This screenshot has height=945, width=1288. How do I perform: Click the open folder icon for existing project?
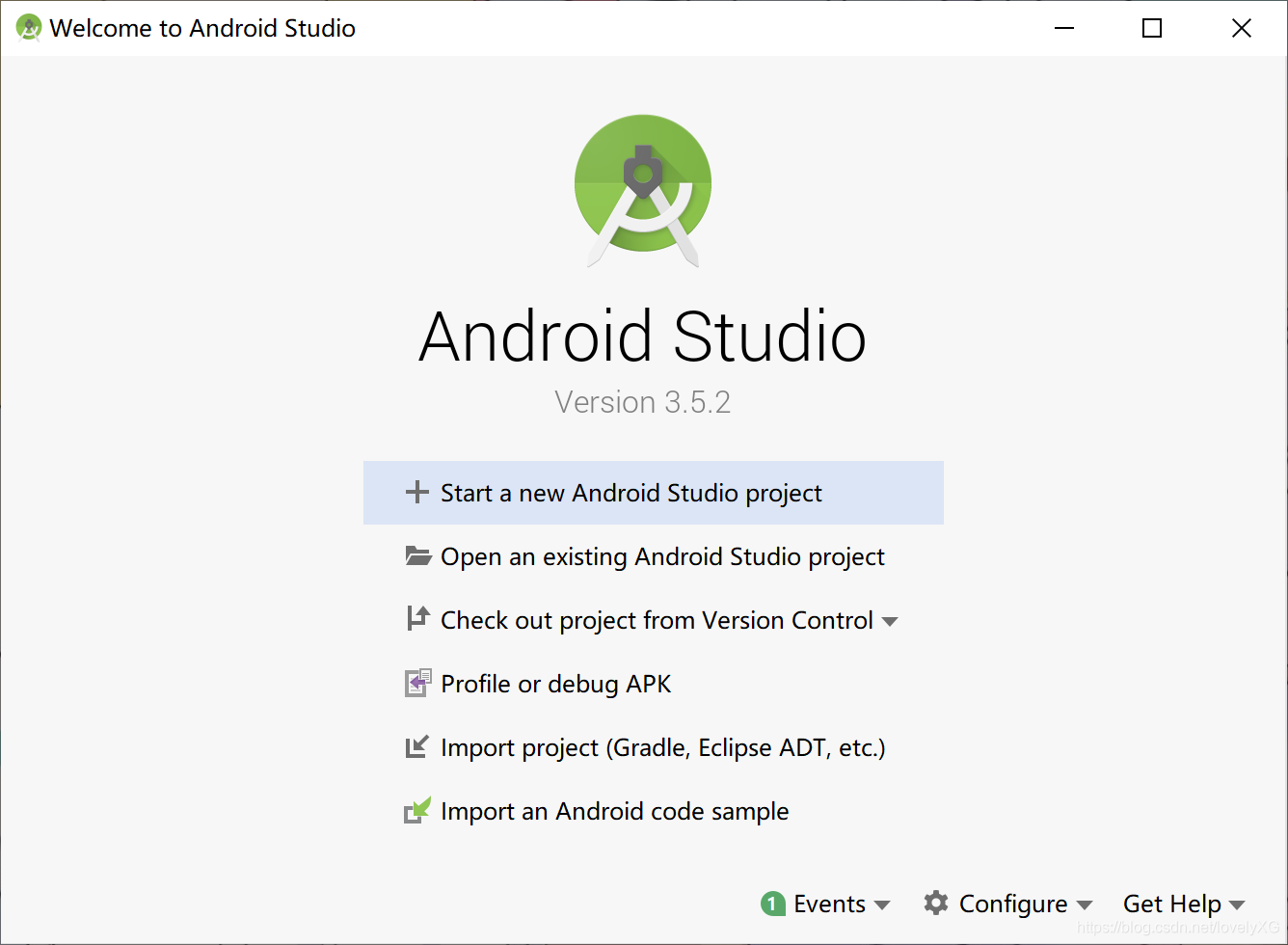coord(417,555)
